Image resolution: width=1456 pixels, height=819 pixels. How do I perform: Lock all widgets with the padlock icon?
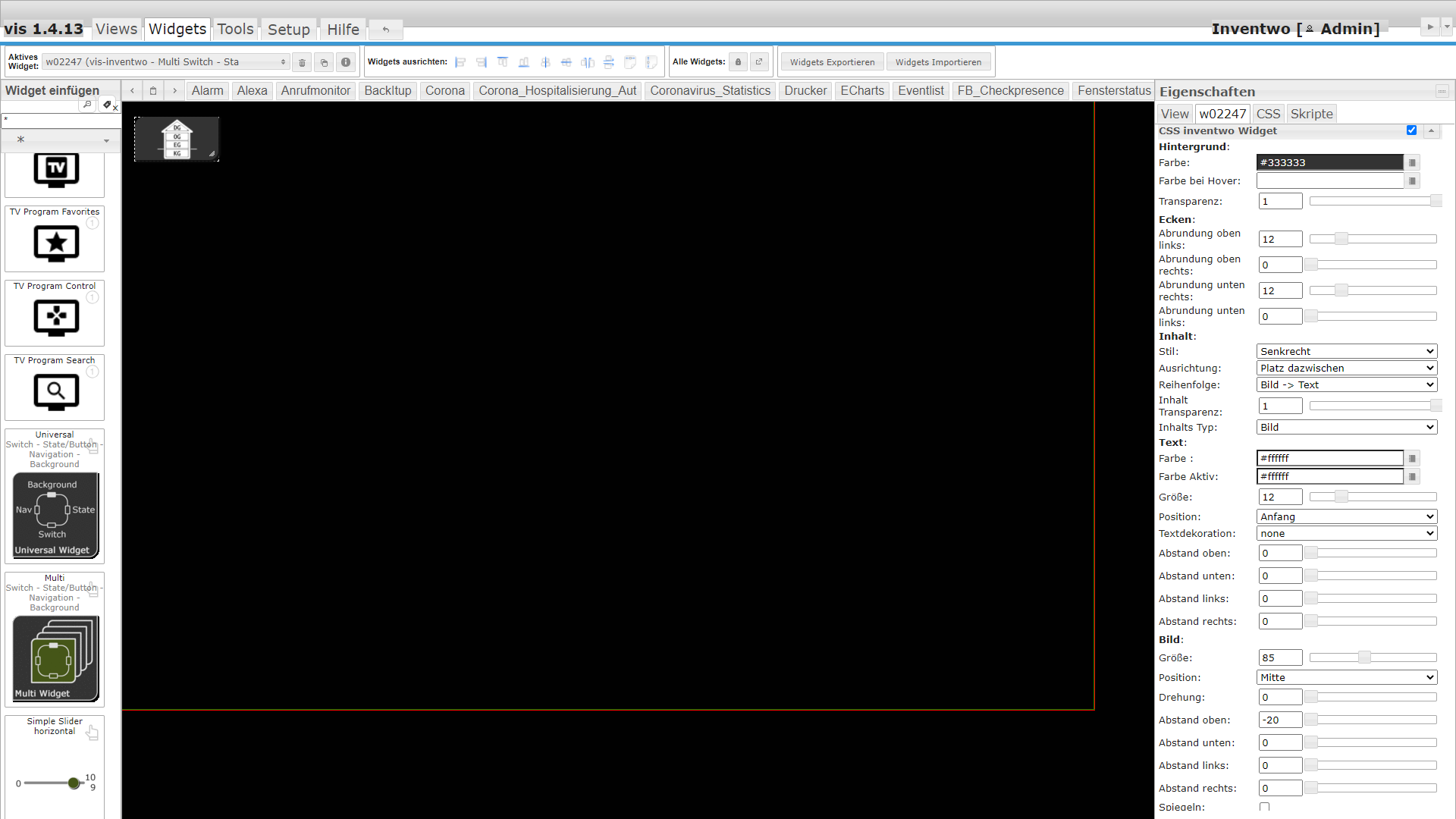[738, 61]
